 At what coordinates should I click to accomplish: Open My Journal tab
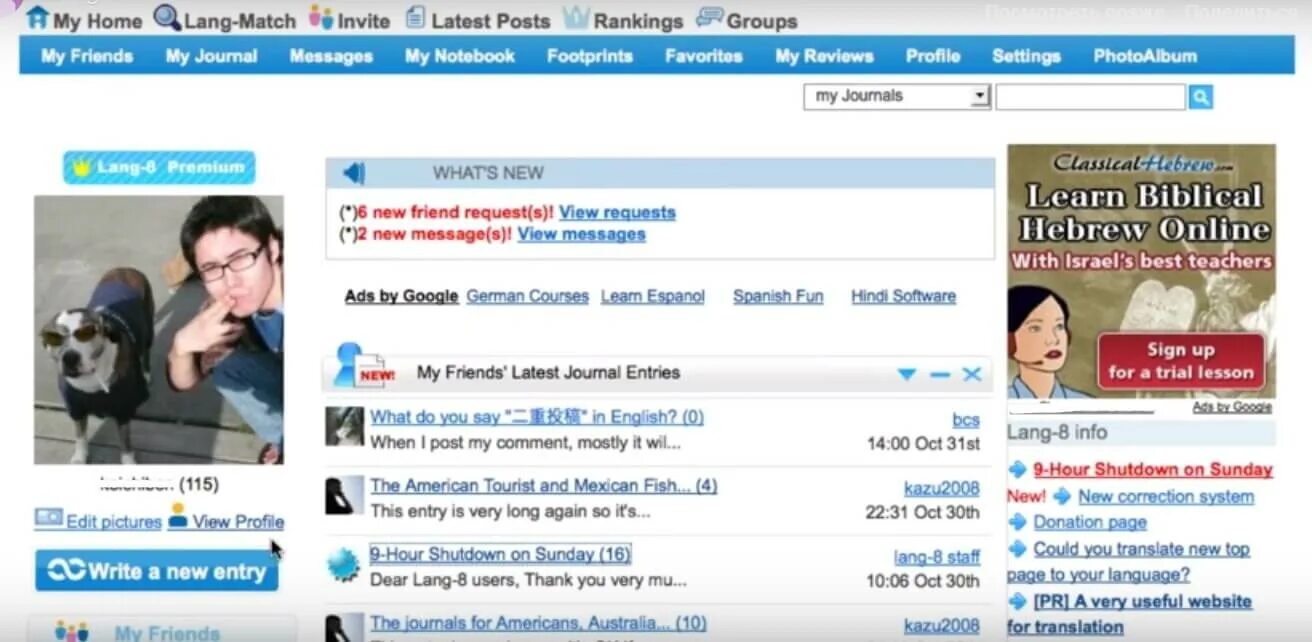click(x=211, y=56)
